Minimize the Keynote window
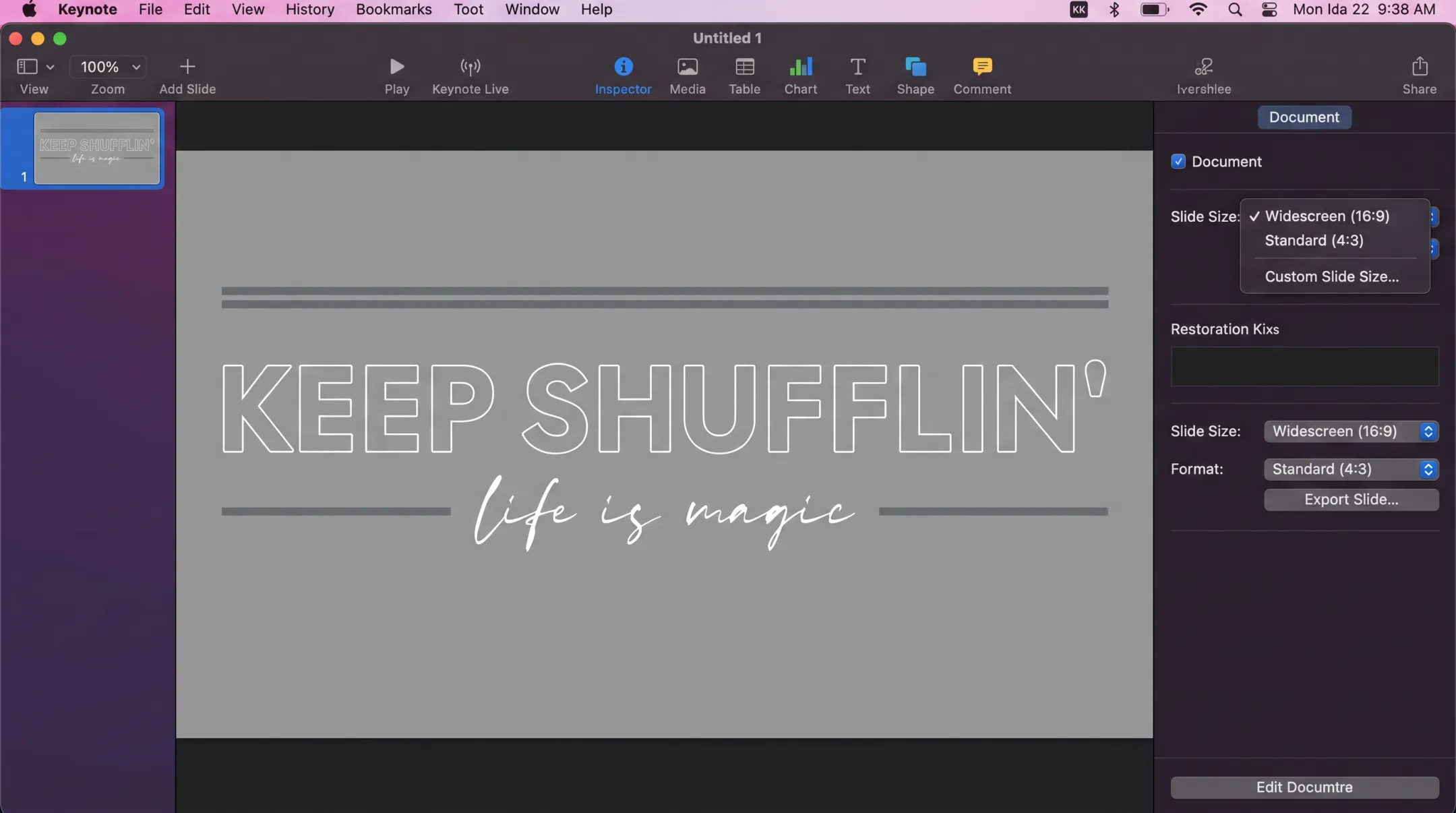Screen dimensions: 1456x813 point(38,38)
